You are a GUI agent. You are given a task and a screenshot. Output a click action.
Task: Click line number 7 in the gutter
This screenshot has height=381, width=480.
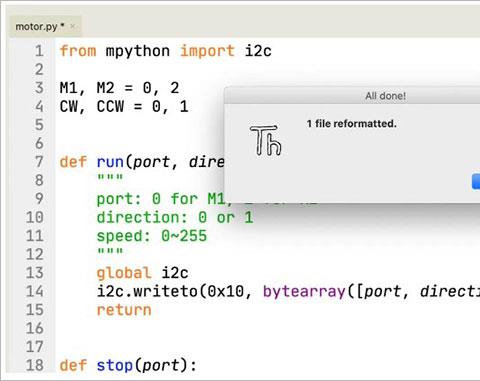(x=39, y=162)
